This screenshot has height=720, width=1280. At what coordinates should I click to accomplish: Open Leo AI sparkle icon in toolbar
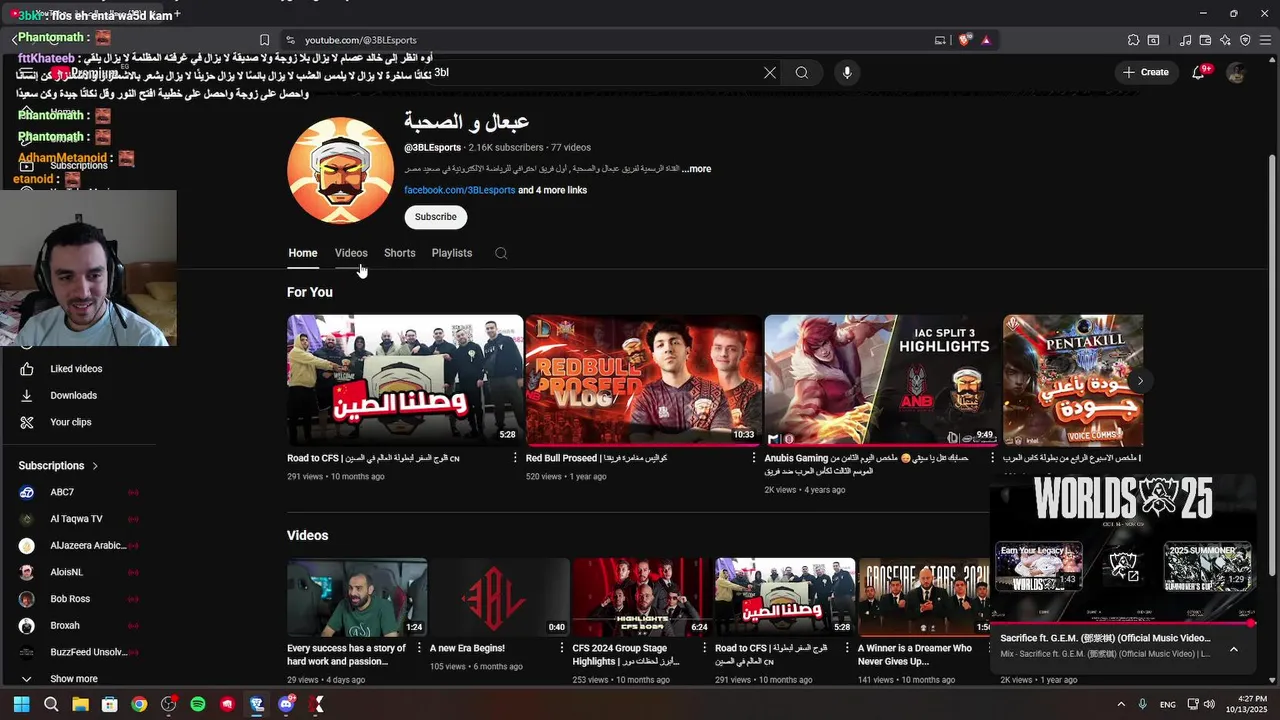1225,40
